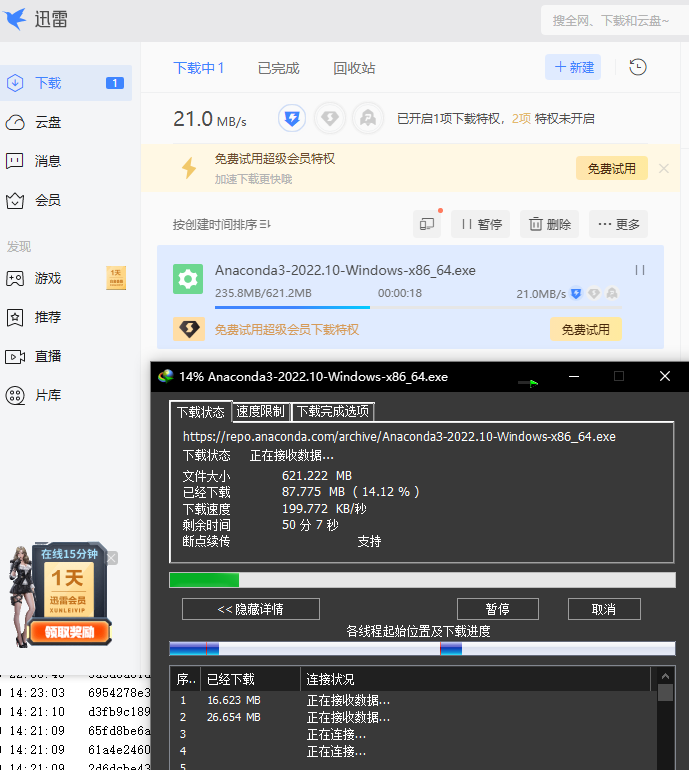Click the small gray diamond icon in task row
The width and height of the screenshot is (689, 770).
tap(594, 293)
